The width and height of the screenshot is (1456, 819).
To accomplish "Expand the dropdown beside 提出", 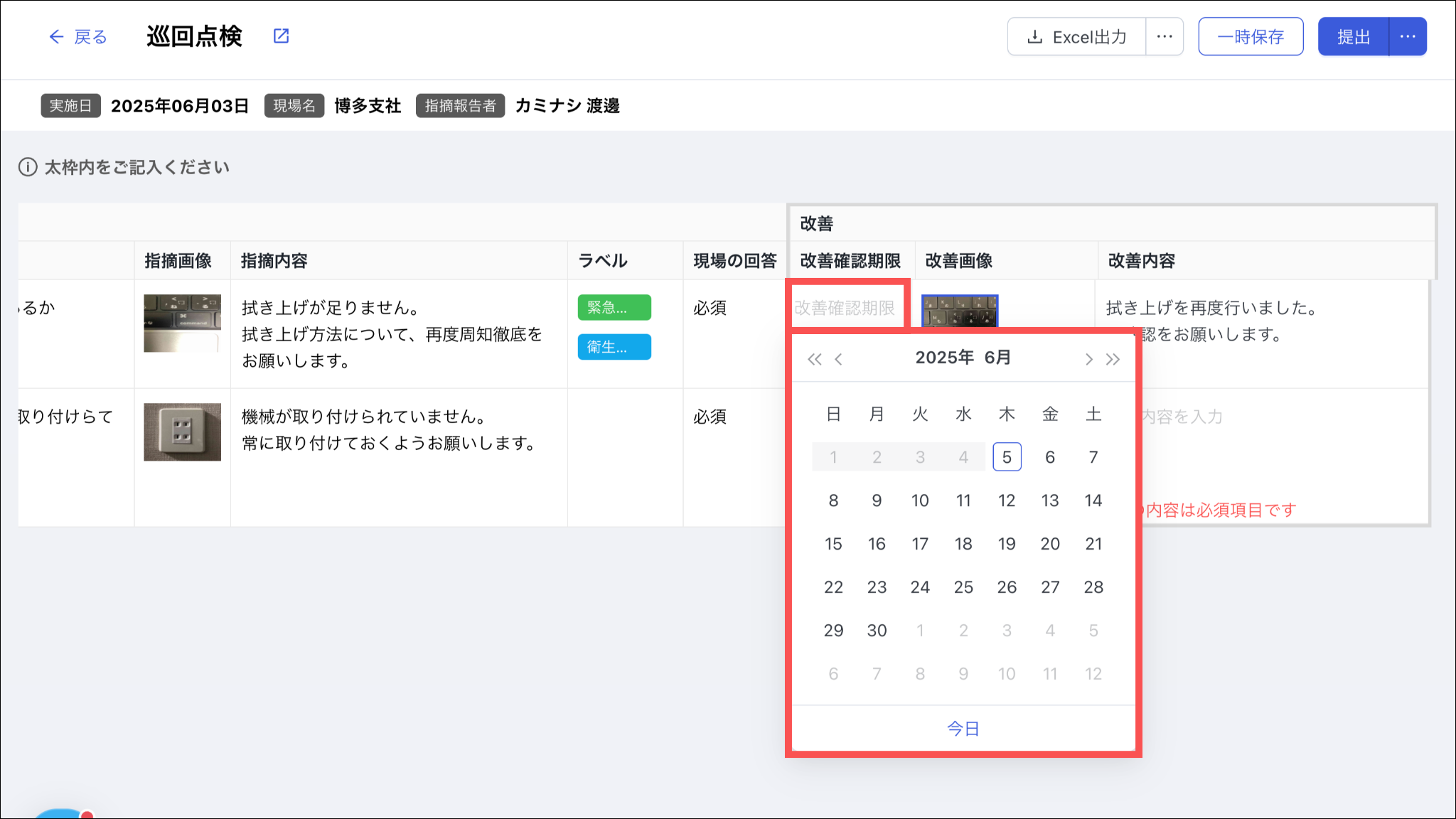I will tap(1408, 37).
